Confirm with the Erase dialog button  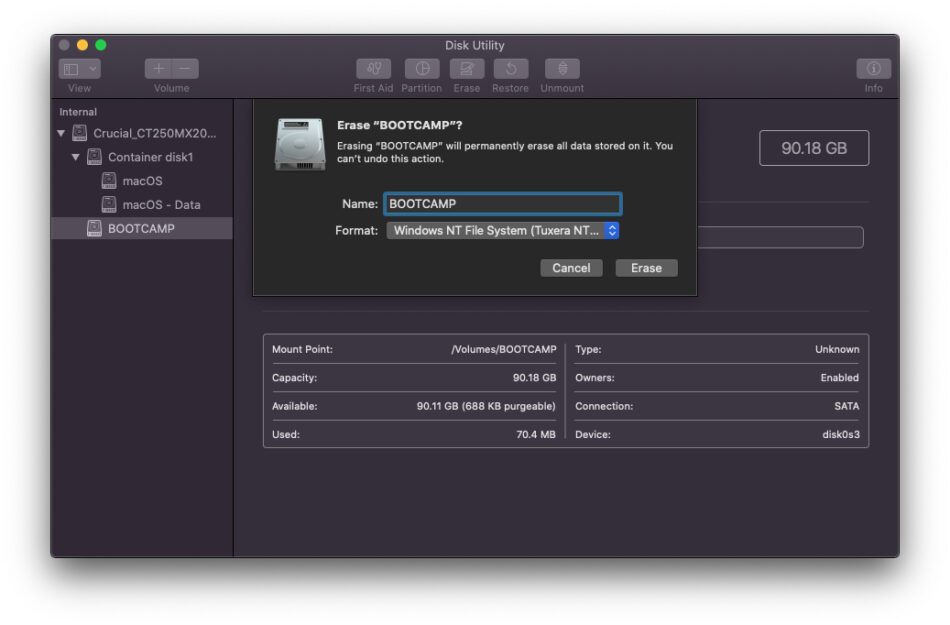pos(646,268)
